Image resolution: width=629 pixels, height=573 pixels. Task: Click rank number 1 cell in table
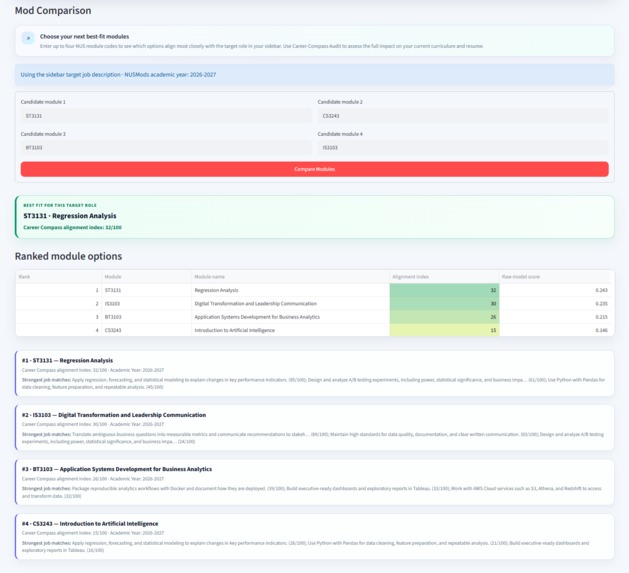pos(59,290)
